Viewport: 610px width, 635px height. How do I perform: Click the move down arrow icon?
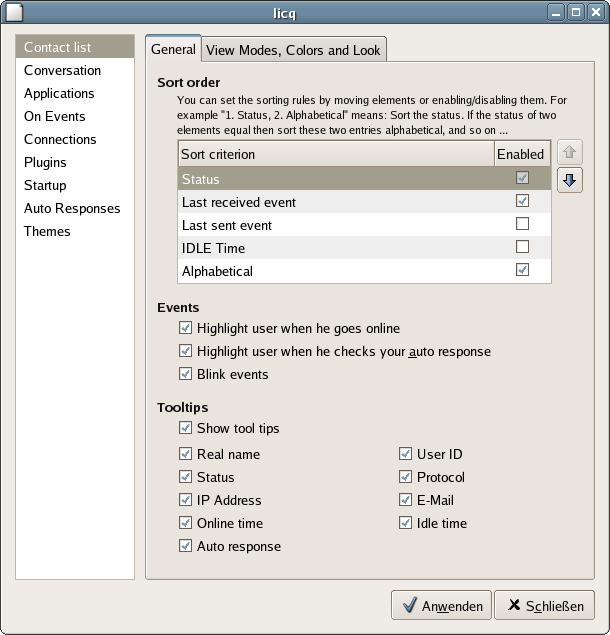pos(569,181)
